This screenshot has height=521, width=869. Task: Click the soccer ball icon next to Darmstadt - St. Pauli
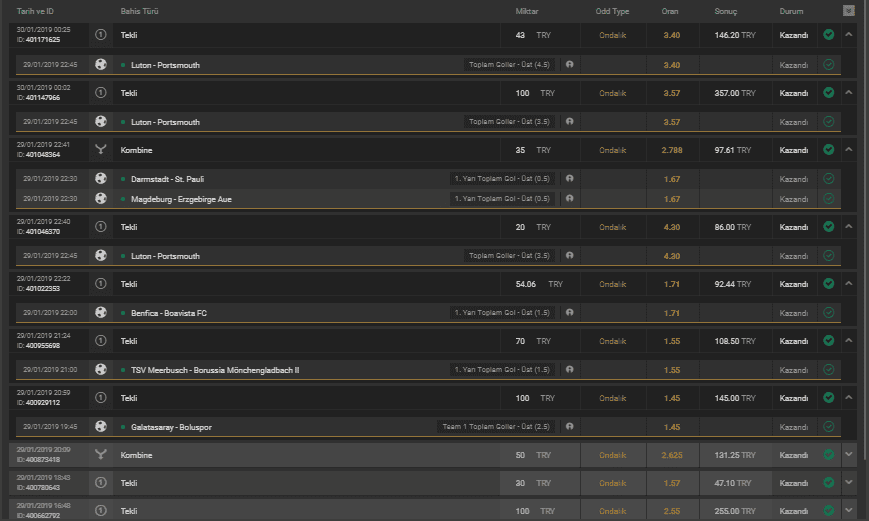point(101,178)
